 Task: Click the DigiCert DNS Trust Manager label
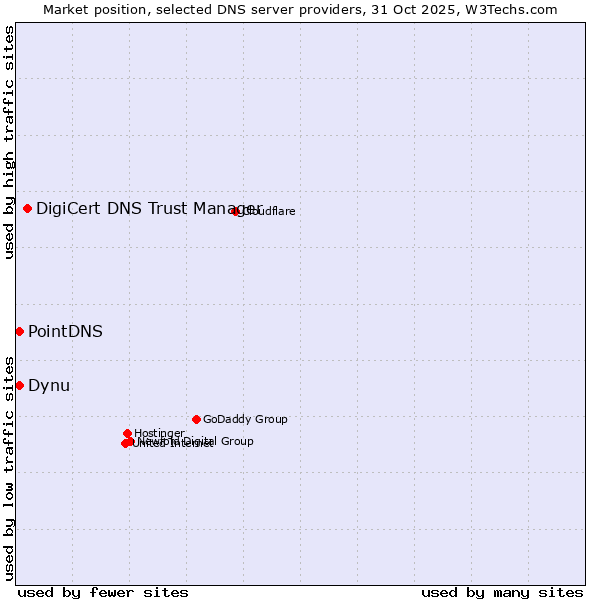(x=148, y=208)
